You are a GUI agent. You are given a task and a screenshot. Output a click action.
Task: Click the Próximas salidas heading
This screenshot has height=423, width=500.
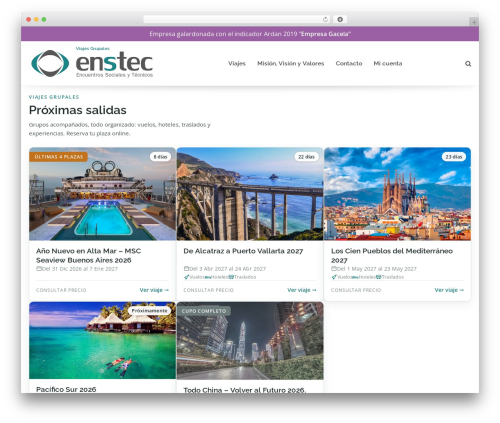click(x=78, y=110)
